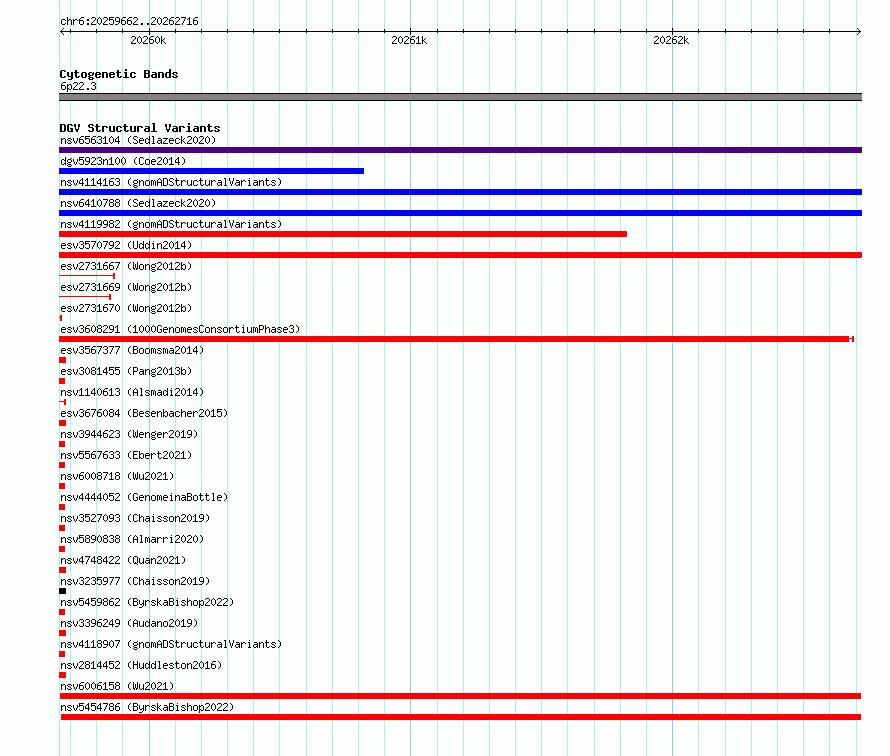Click the blue nsv4114163 variant bar

tap(460, 192)
